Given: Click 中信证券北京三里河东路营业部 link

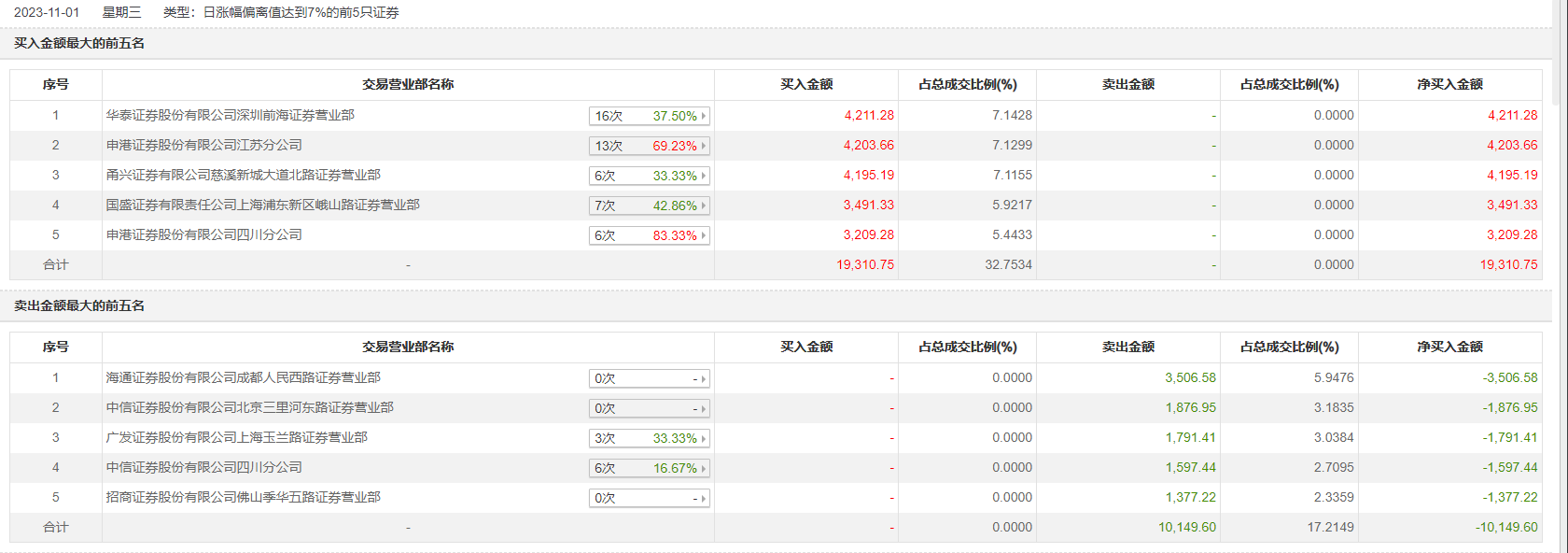Looking at the screenshot, I should (x=249, y=408).
